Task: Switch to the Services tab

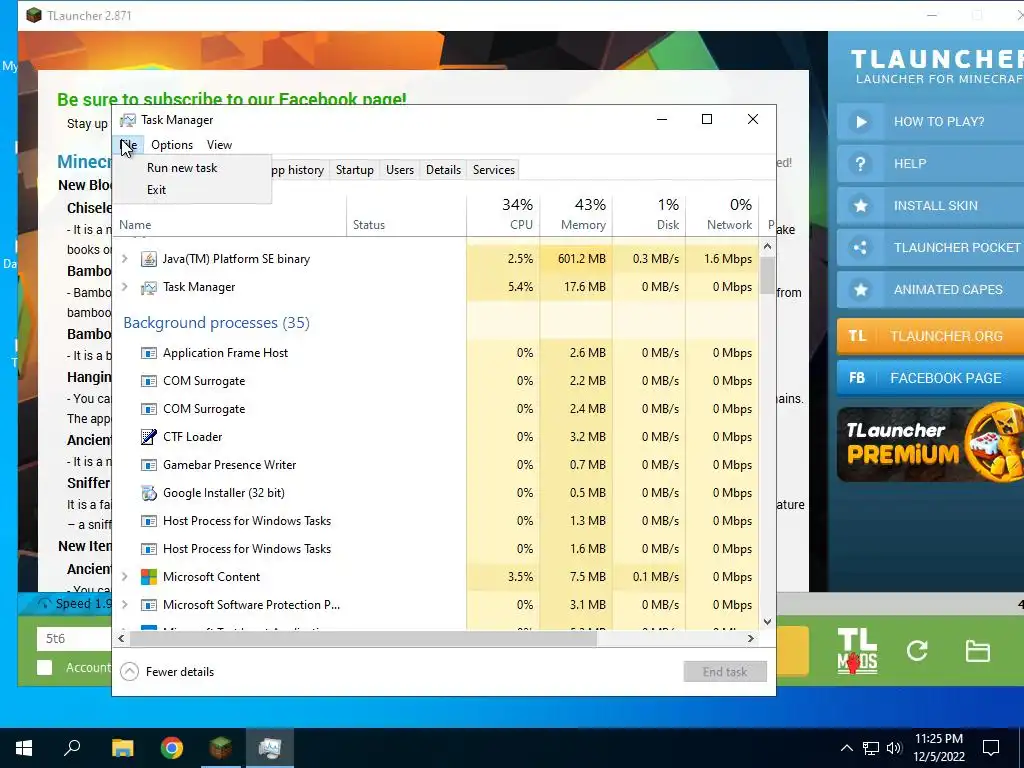Action: click(494, 170)
